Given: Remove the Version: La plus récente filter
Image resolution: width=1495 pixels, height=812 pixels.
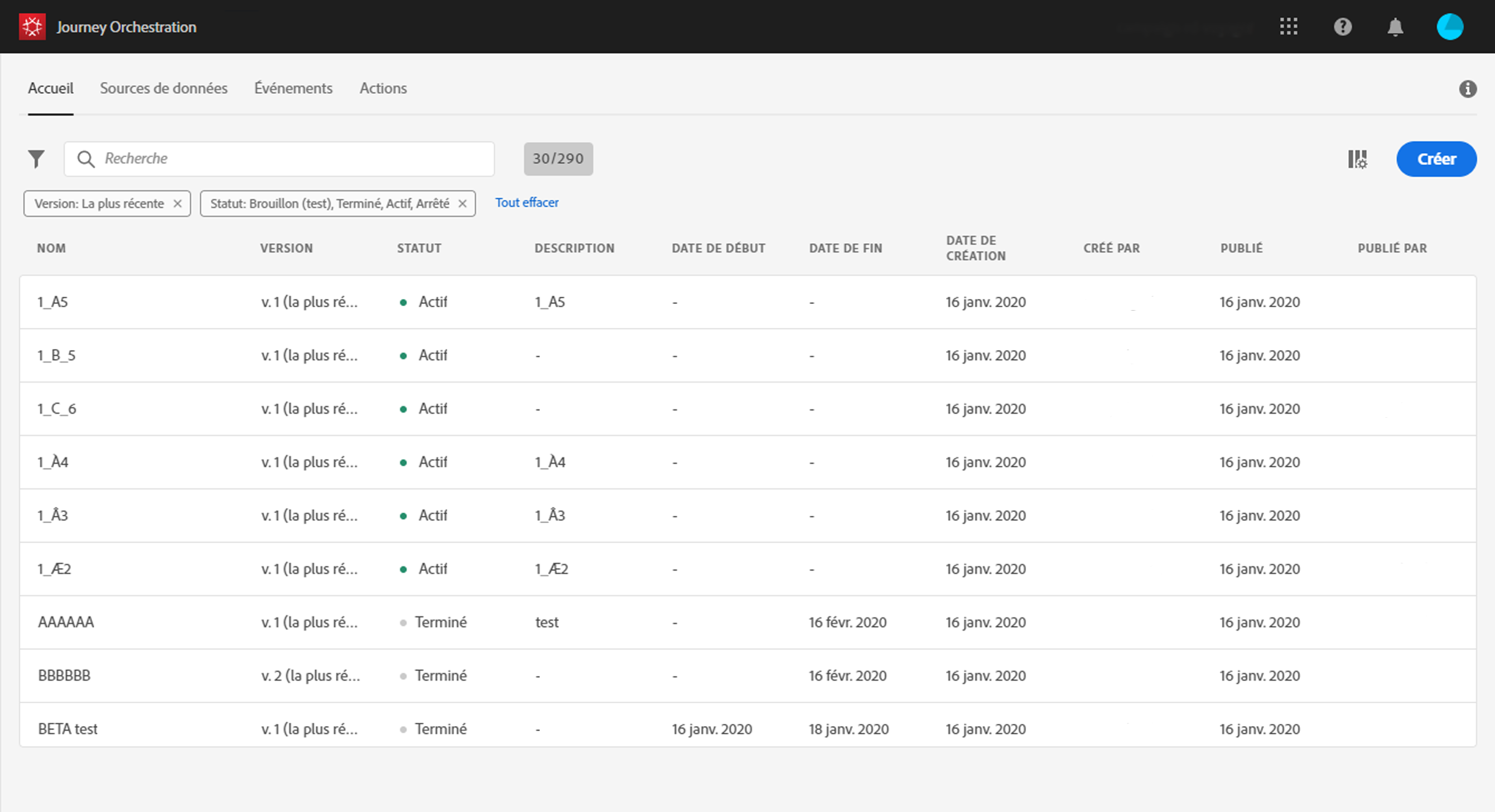Looking at the screenshot, I should coord(177,204).
